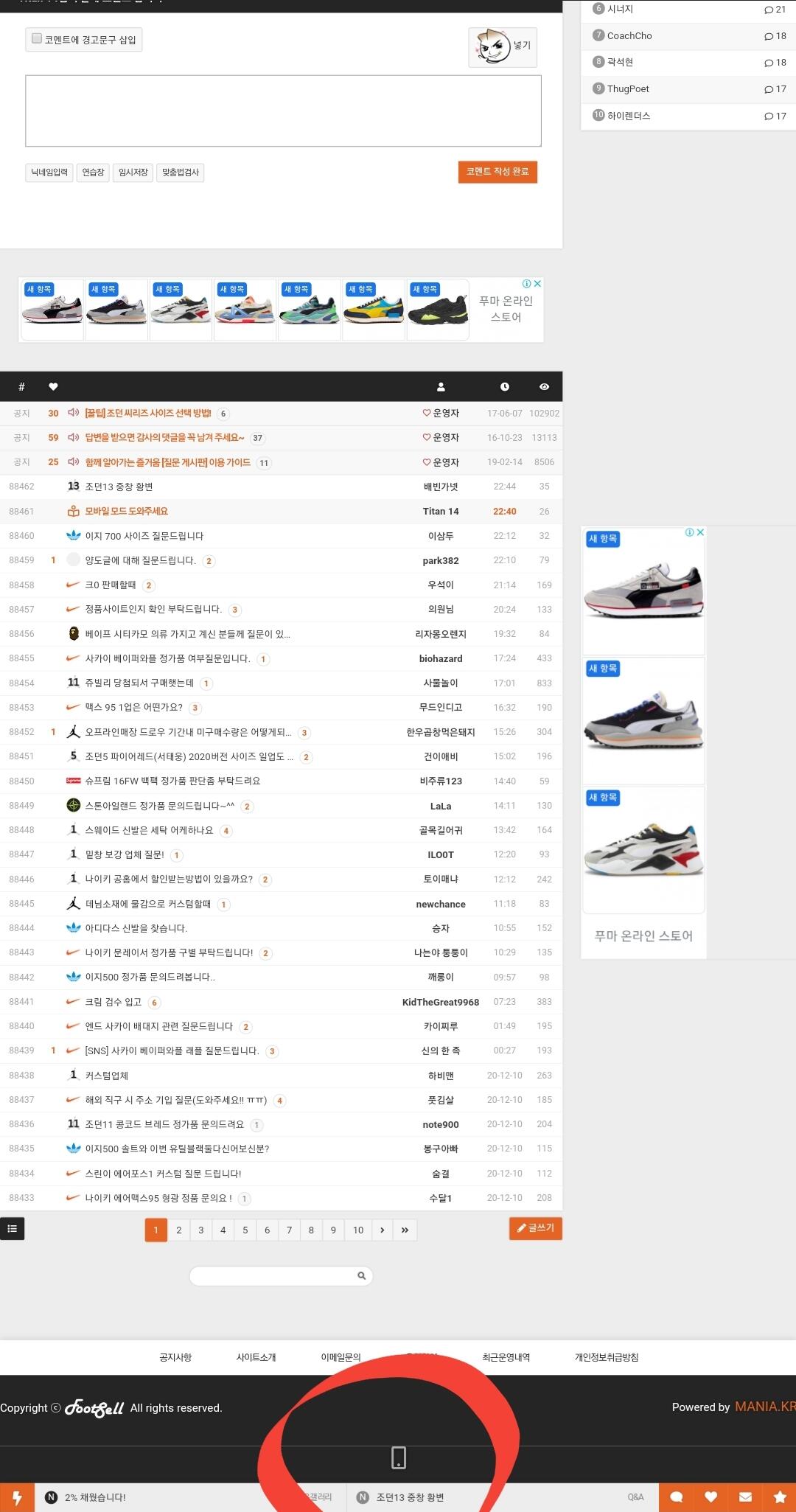Click the Bape icon beside 베이프 시티카모 post
The height and width of the screenshot is (1512, 796).
click(74, 634)
